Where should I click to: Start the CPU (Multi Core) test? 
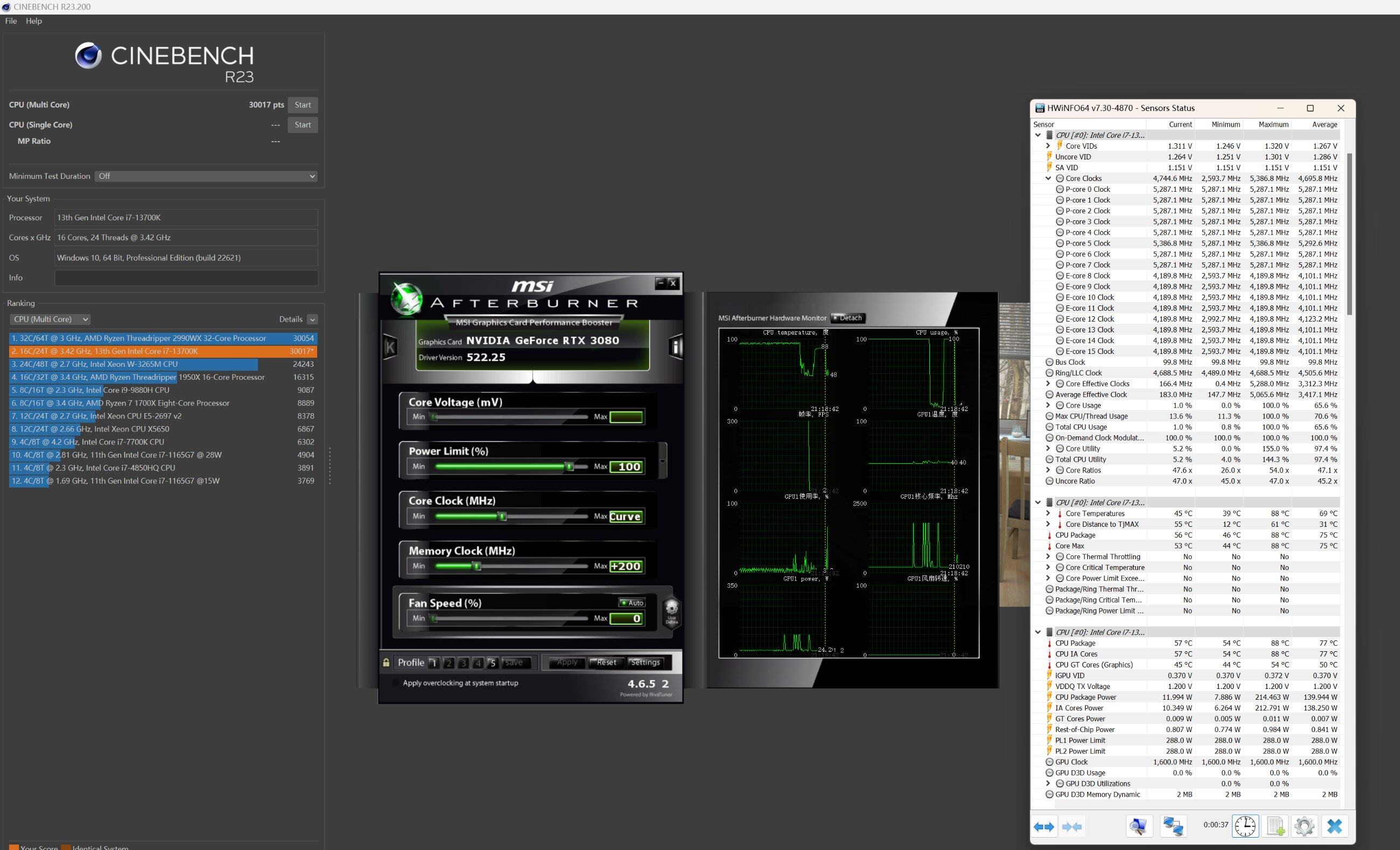click(x=303, y=105)
